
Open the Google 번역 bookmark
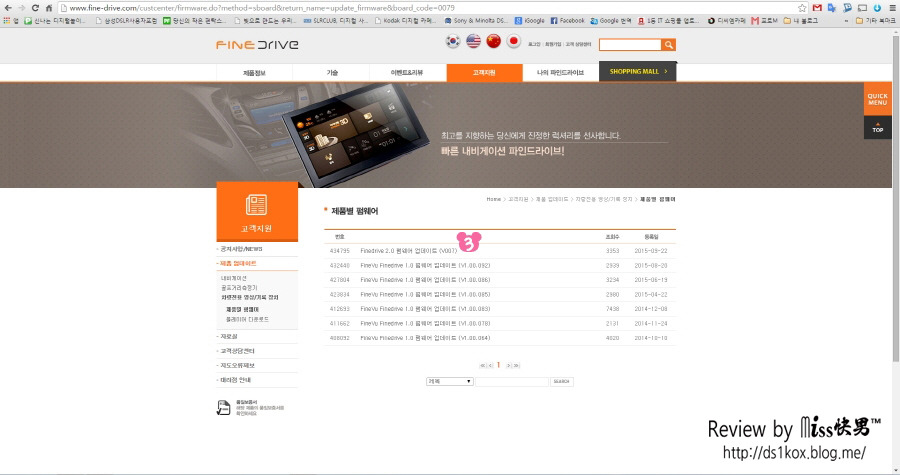[x=611, y=21]
